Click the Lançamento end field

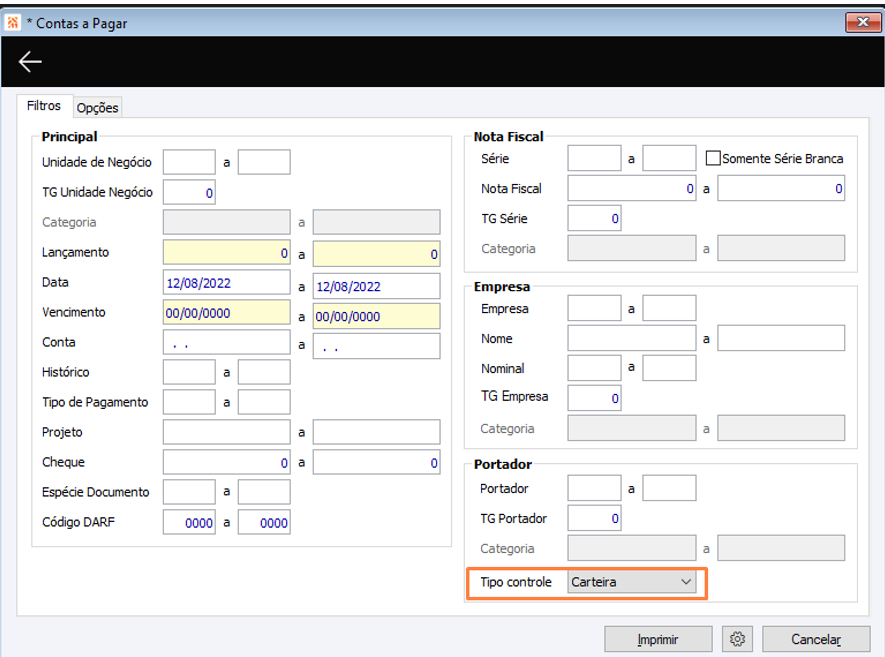(376, 253)
